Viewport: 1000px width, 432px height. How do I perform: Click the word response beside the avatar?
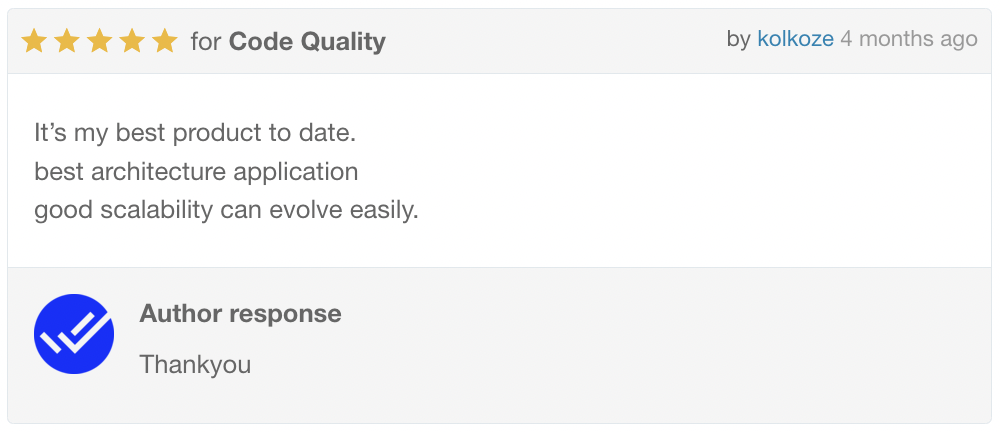tap(285, 315)
